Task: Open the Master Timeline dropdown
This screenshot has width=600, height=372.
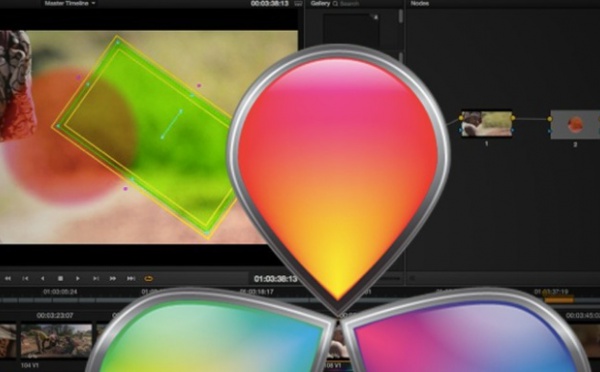Action: [70, 3]
